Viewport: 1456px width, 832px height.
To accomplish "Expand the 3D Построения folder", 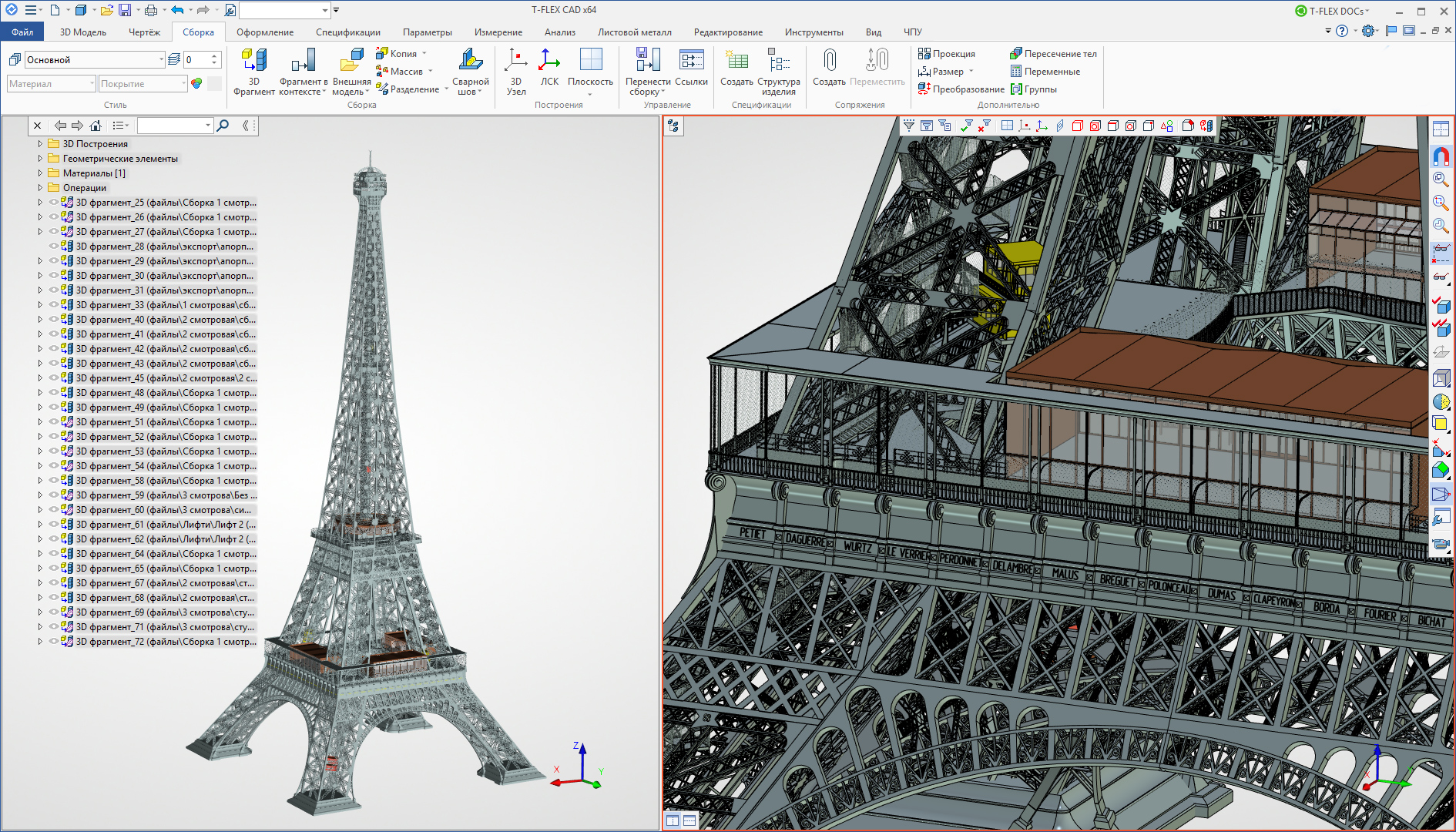I will pos(40,143).
